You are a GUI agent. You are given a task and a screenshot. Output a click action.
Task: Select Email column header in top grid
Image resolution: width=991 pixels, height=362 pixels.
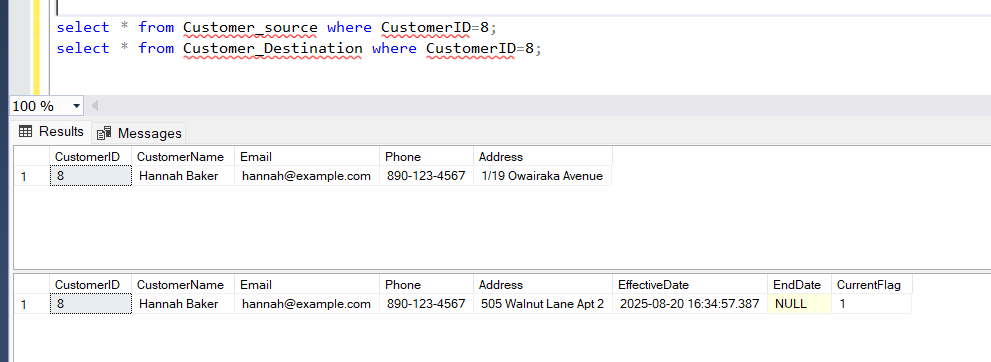pos(307,157)
